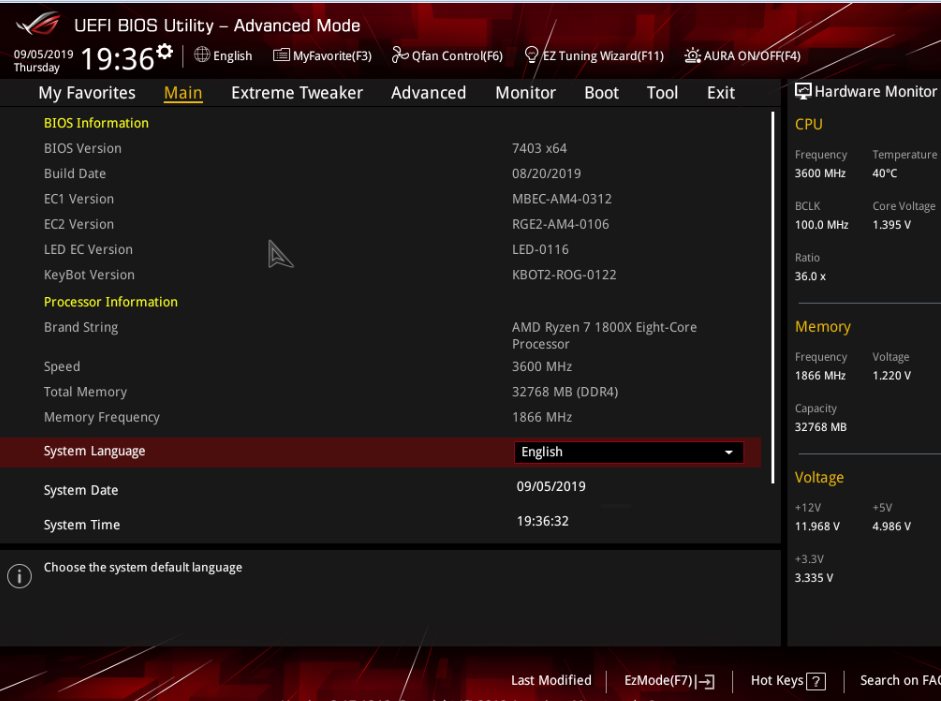Viewport: 941px width, 701px height.
Task: Click the System Language dropdown arrow
Action: (x=729, y=452)
